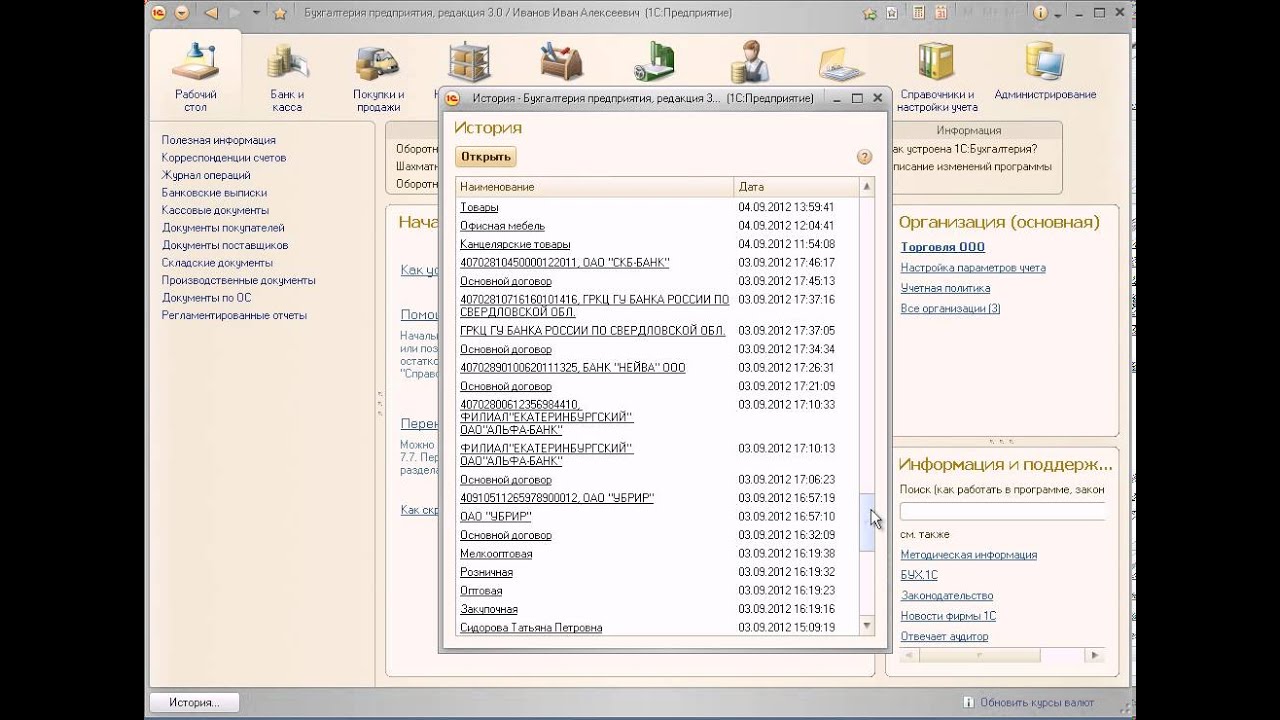This screenshot has width=1280, height=720.
Task: Open the Банк и касса section
Action: [286, 77]
